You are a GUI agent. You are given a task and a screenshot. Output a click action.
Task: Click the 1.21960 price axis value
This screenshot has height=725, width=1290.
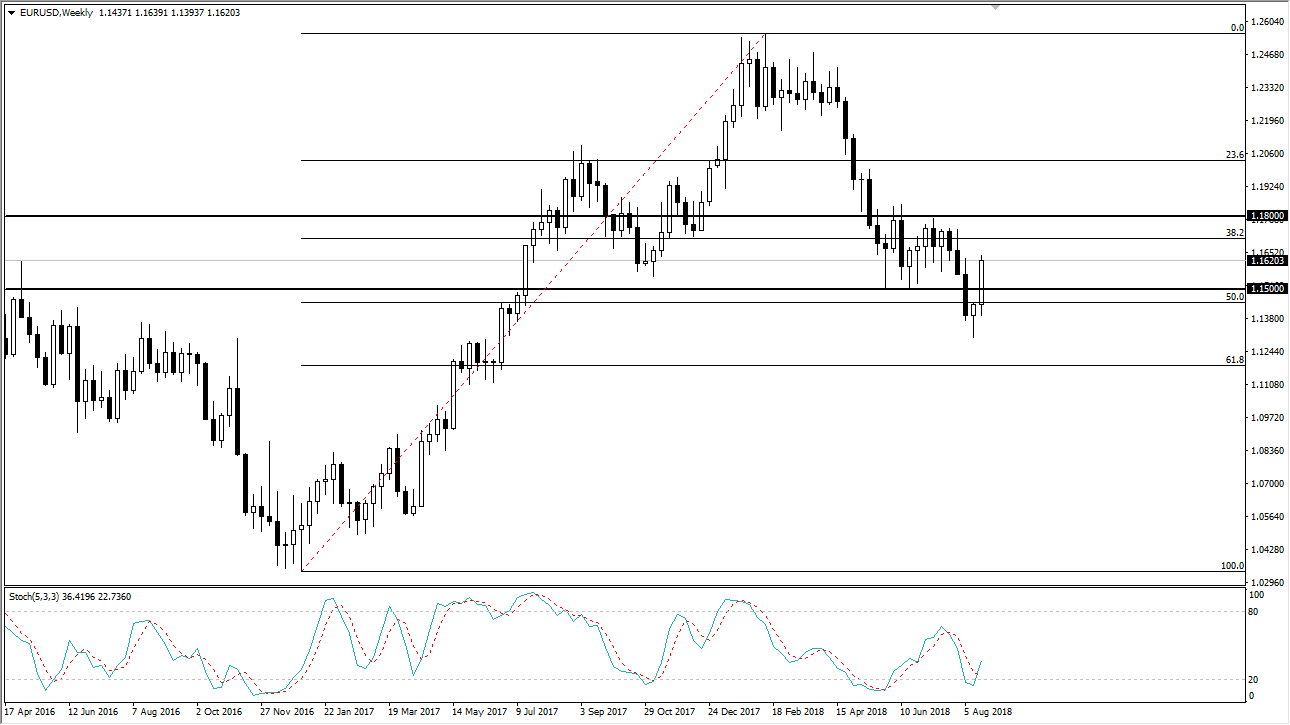(1267, 121)
